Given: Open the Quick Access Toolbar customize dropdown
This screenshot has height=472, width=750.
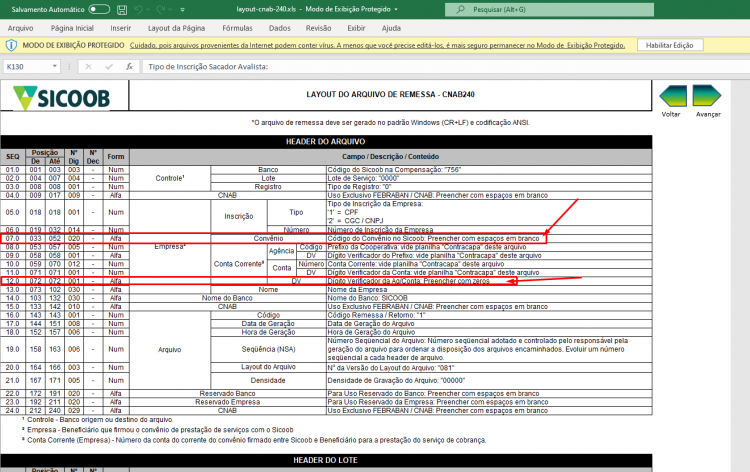Looking at the screenshot, I should point(182,9).
